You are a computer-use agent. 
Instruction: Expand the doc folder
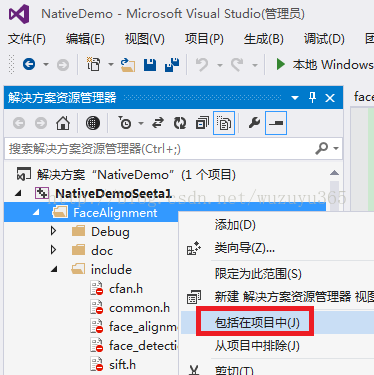point(53,250)
